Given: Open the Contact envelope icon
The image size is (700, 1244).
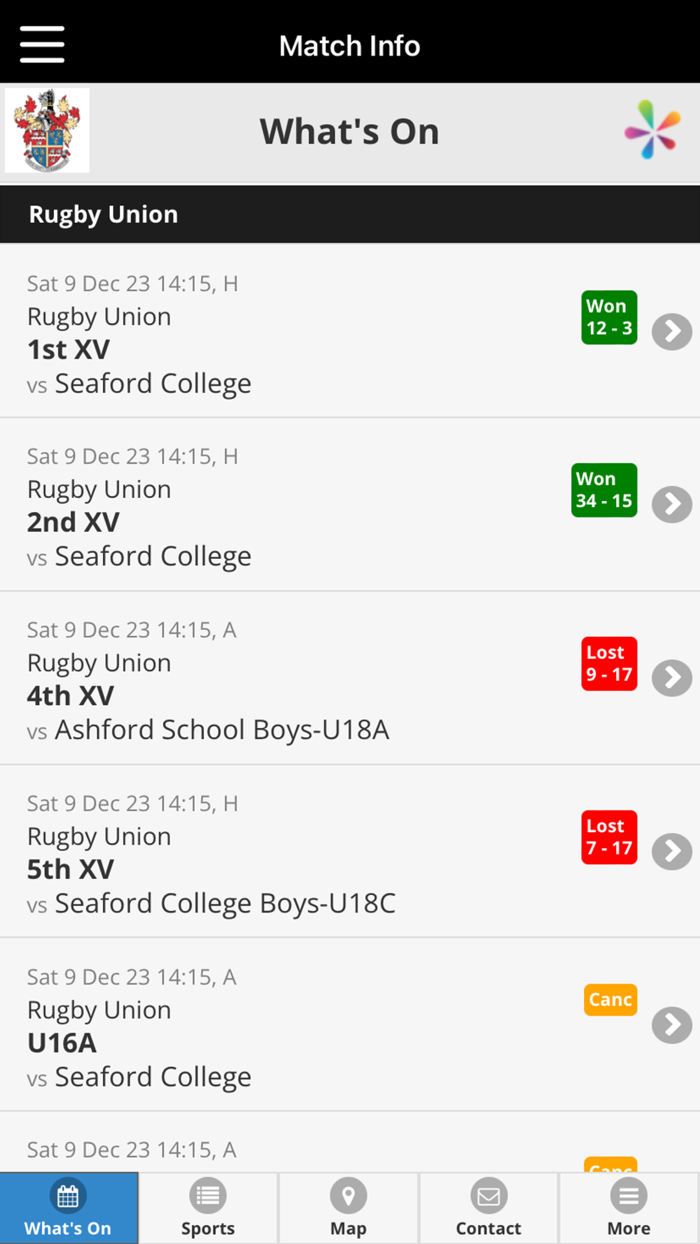Looking at the screenshot, I should (488, 1196).
